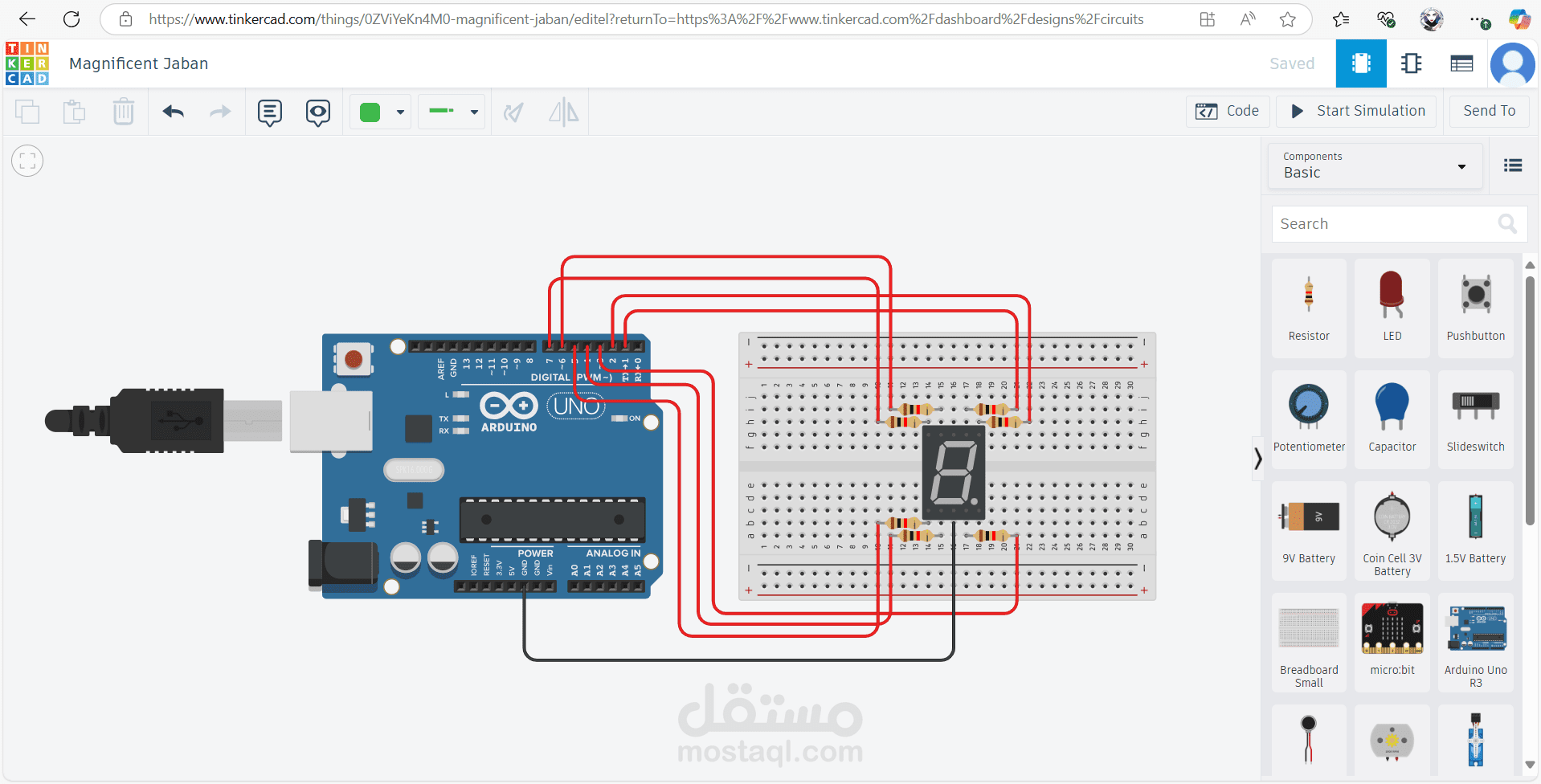Select the Slideswitch component
Image resolution: width=1541 pixels, height=784 pixels.
coord(1476,419)
